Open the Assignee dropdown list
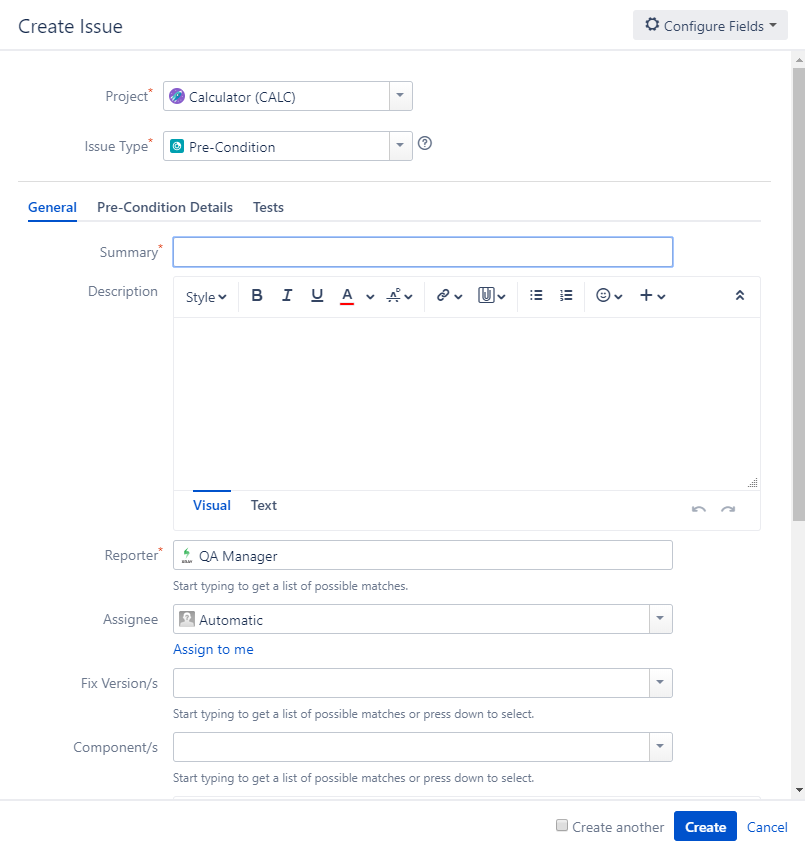Image resolution: width=805 pixels, height=847 pixels. [660, 619]
